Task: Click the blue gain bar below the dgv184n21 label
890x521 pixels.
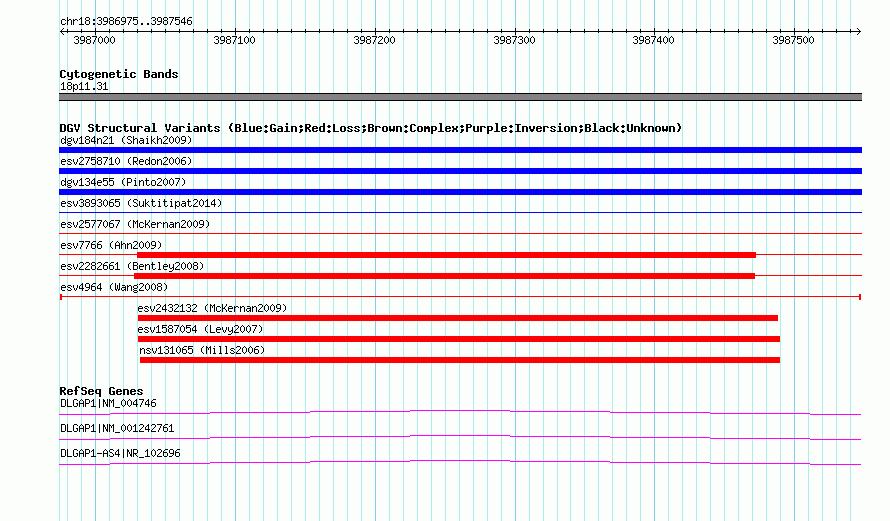Action: pyautogui.click(x=460, y=150)
